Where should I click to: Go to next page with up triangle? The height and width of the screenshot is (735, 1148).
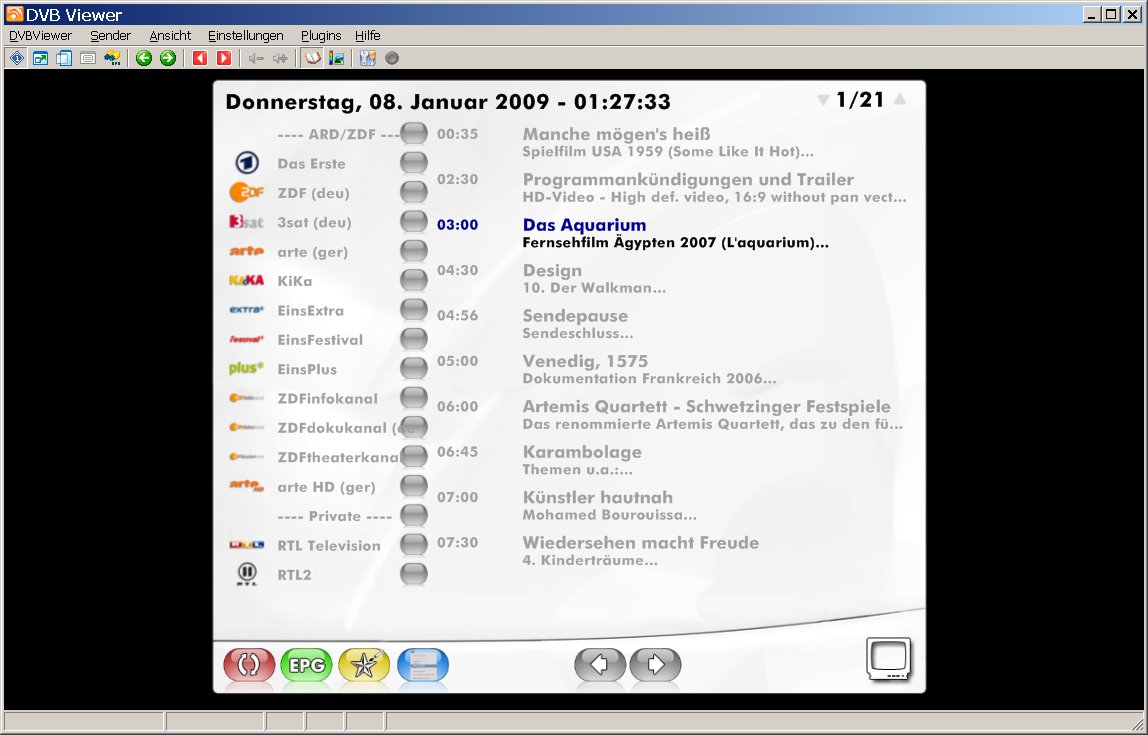[x=900, y=100]
